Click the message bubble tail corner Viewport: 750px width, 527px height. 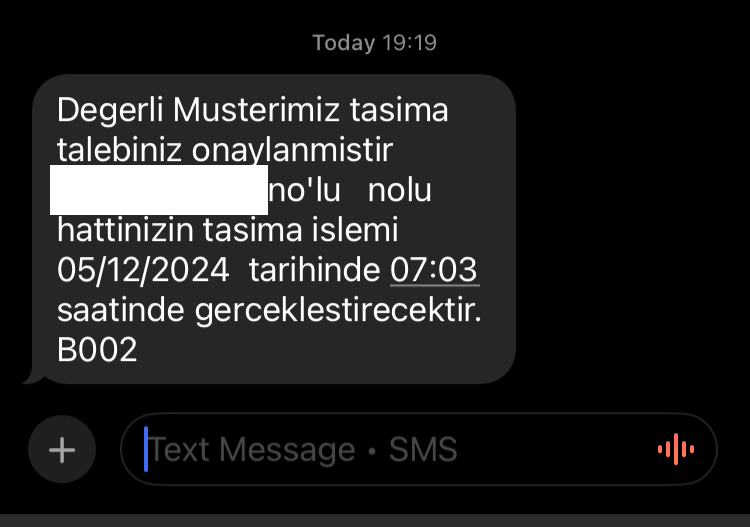coord(34,376)
